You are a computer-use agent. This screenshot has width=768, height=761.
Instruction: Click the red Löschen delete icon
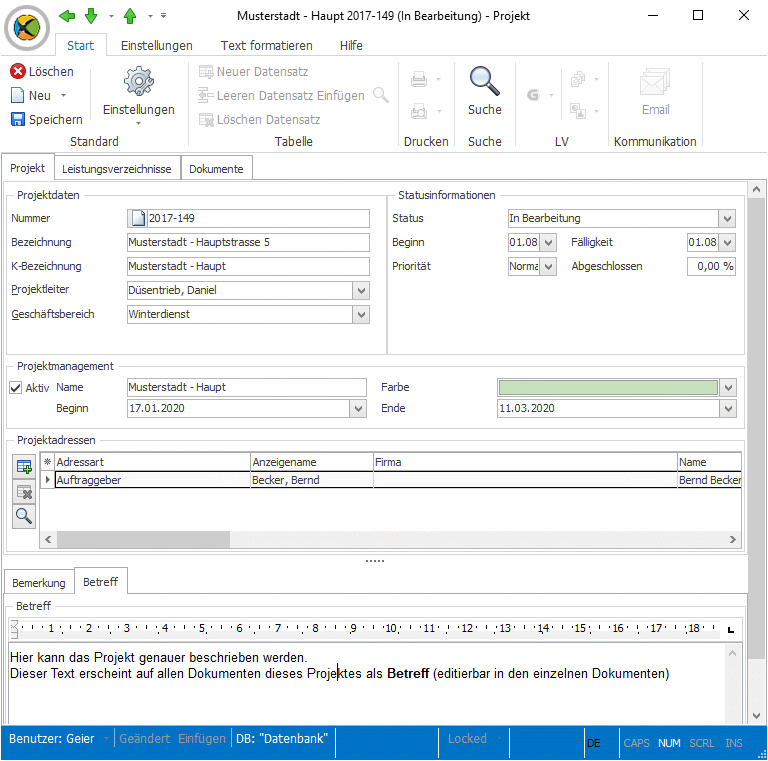18,71
